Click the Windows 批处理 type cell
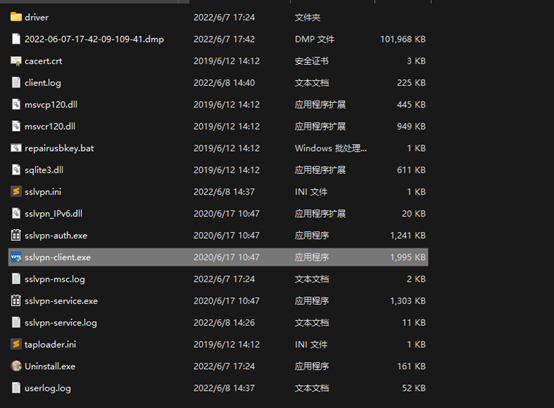This screenshot has height=408, width=554. point(331,148)
